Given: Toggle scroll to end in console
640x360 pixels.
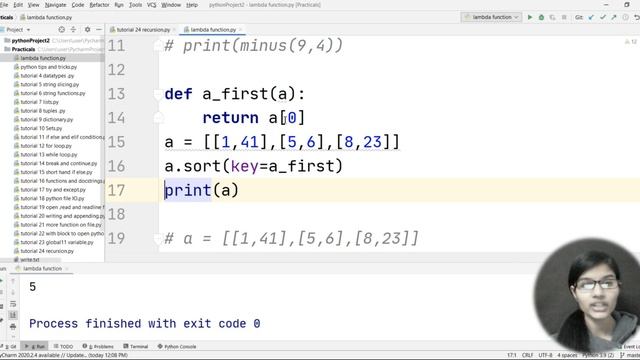Looking at the screenshot, I should (13, 315).
